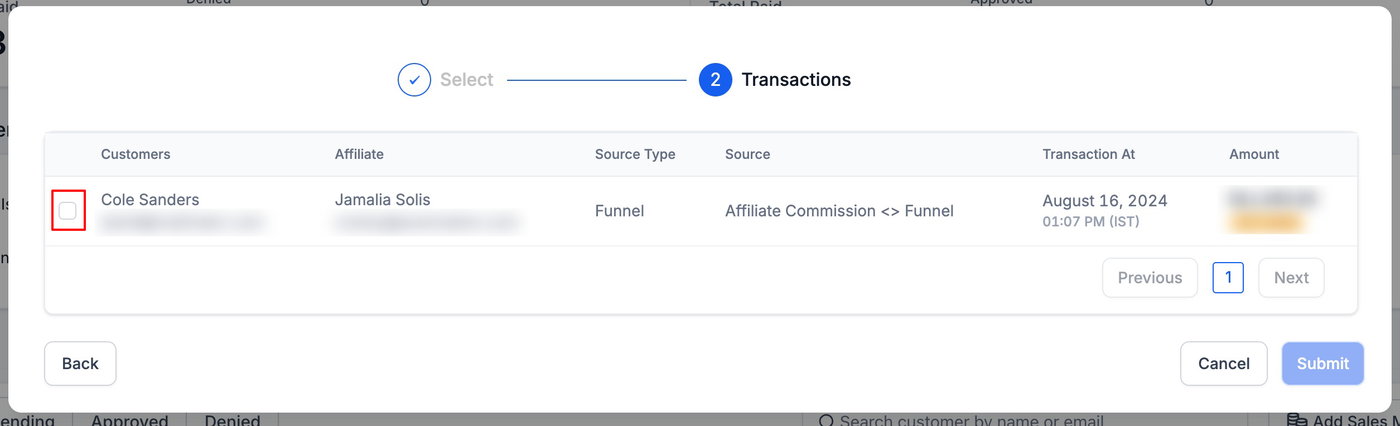Select the Cole Sanders transaction checkbox

tap(68, 211)
